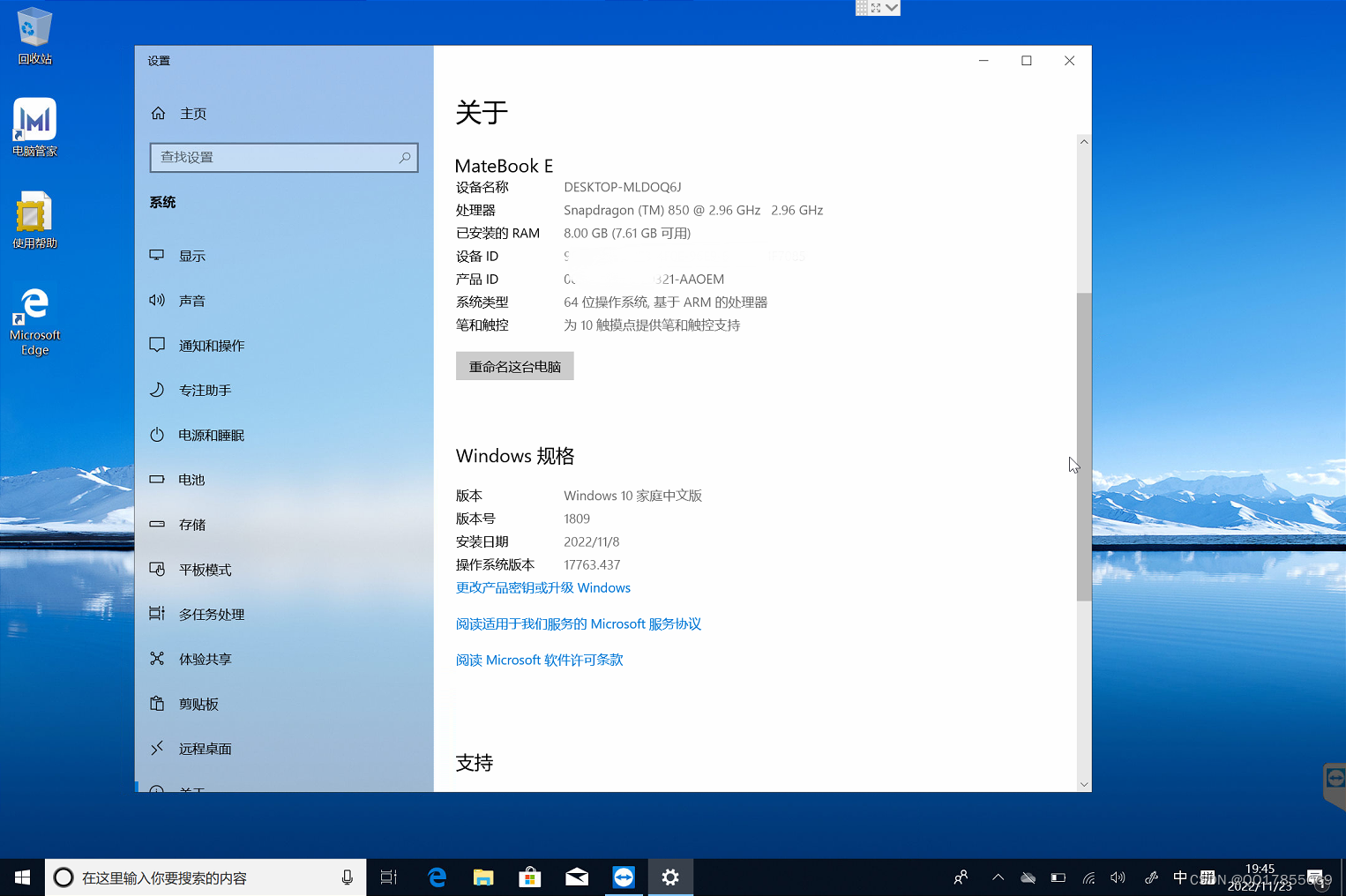Image resolution: width=1346 pixels, height=896 pixels.
Task: Open the volume speaker tray icon
Action: point(1118,877)
